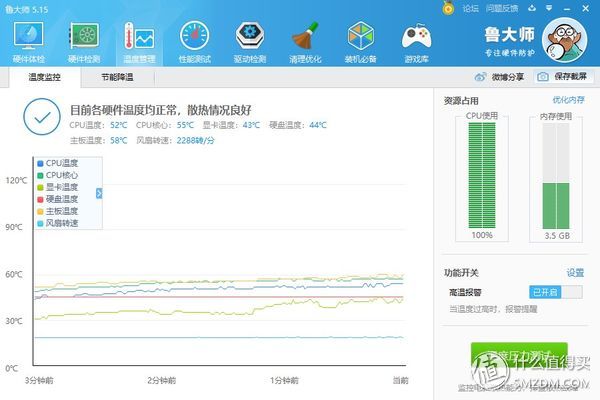
Task: Click 风扇转速 2288转/分 reading
Action: tap(175, 140)
